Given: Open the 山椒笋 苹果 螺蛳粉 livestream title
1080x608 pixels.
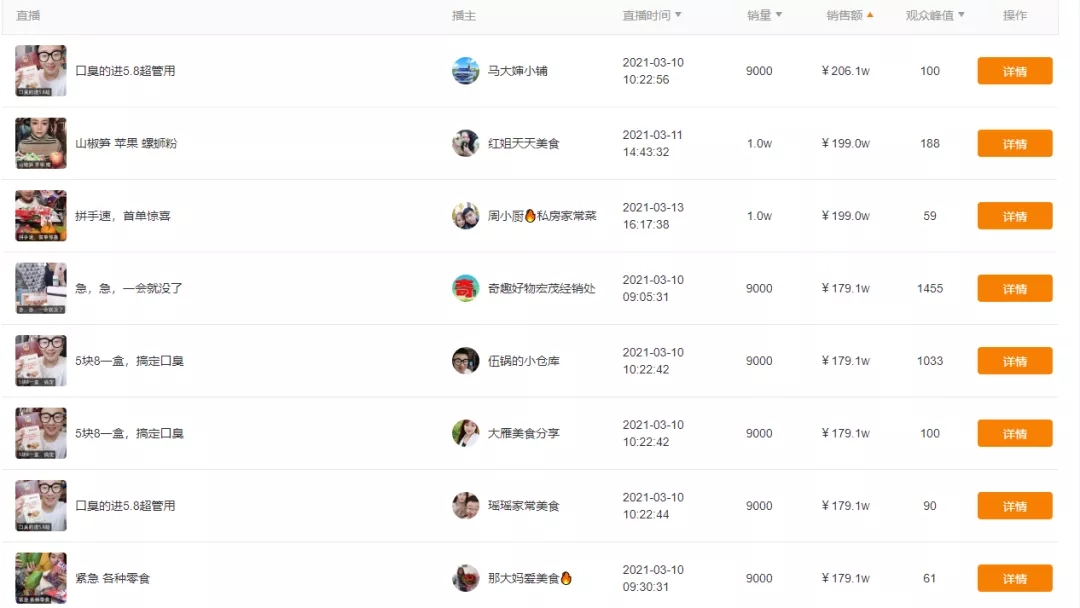Looking at the screenshot, I should click(127, 143).
